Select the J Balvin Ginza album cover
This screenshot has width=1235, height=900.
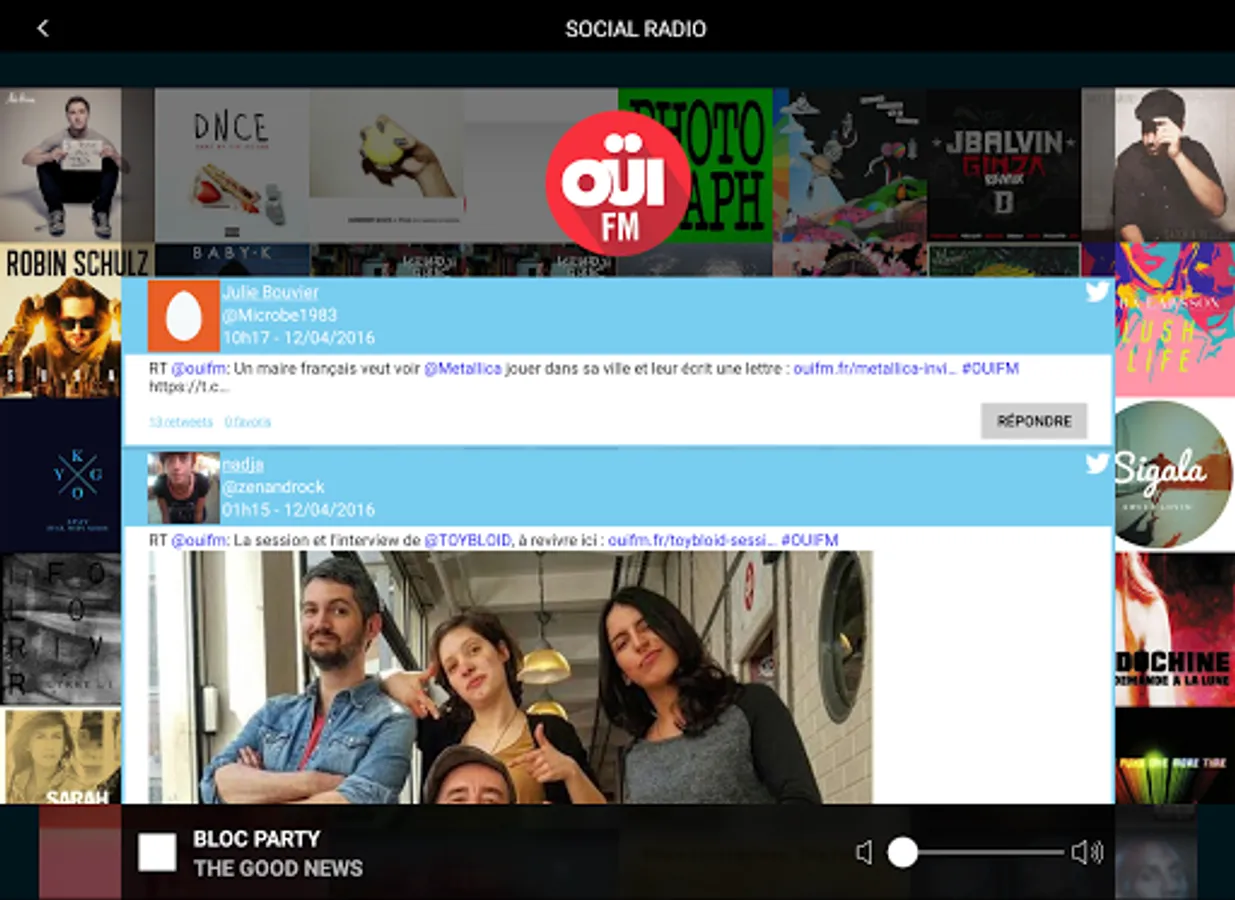click(1004, 165)
